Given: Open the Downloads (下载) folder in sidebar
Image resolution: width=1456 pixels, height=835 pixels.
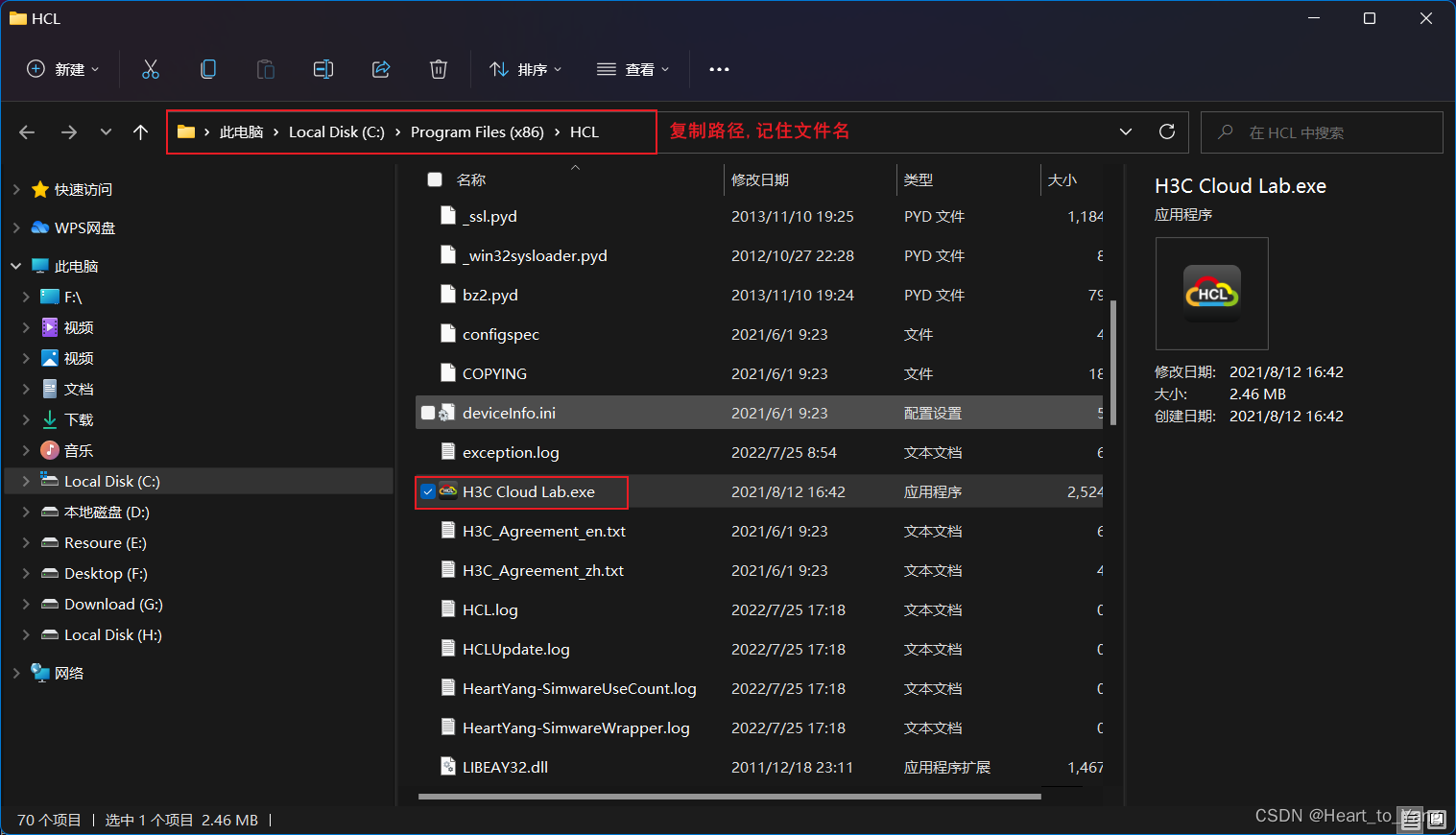Looking at the screenshot, I should pyautogui.click(x=79, y=419).
